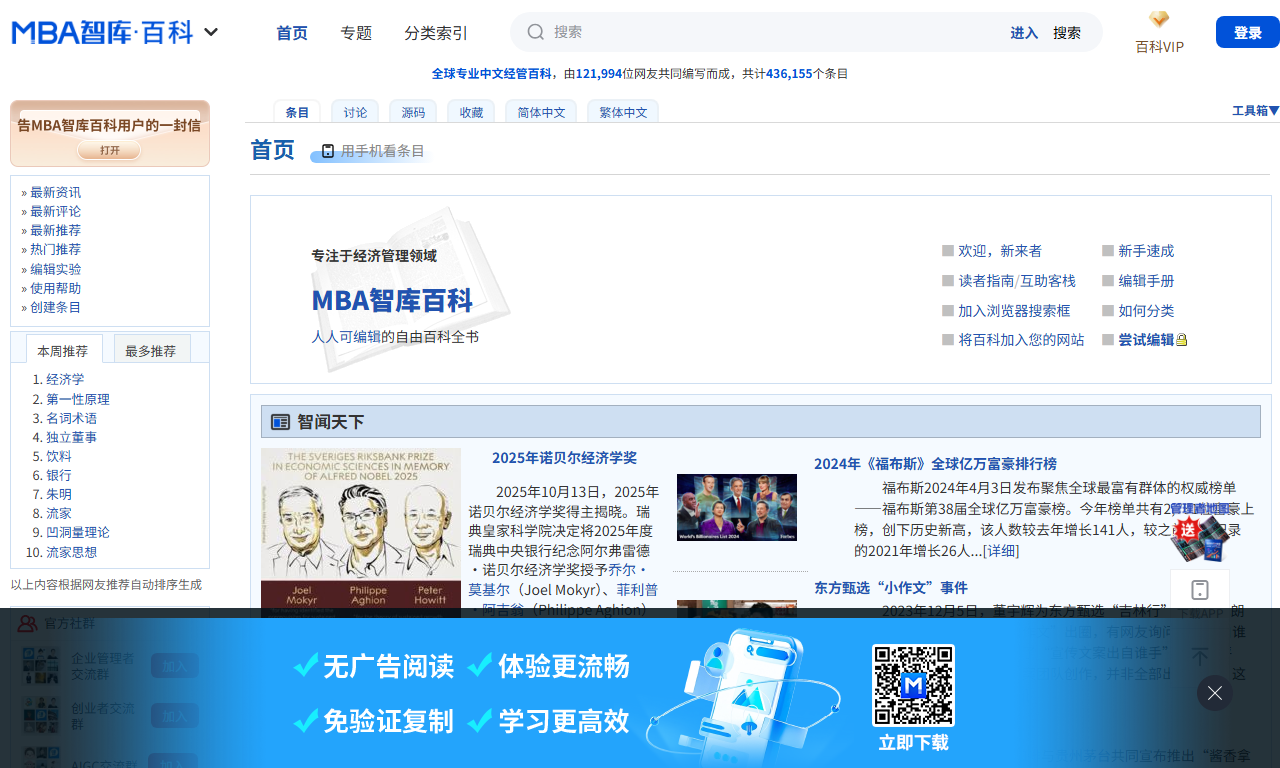This screenshot has height=768, width=1280.
Task: Select the 本周推荐 tab
Action: (x=63, y=350)
